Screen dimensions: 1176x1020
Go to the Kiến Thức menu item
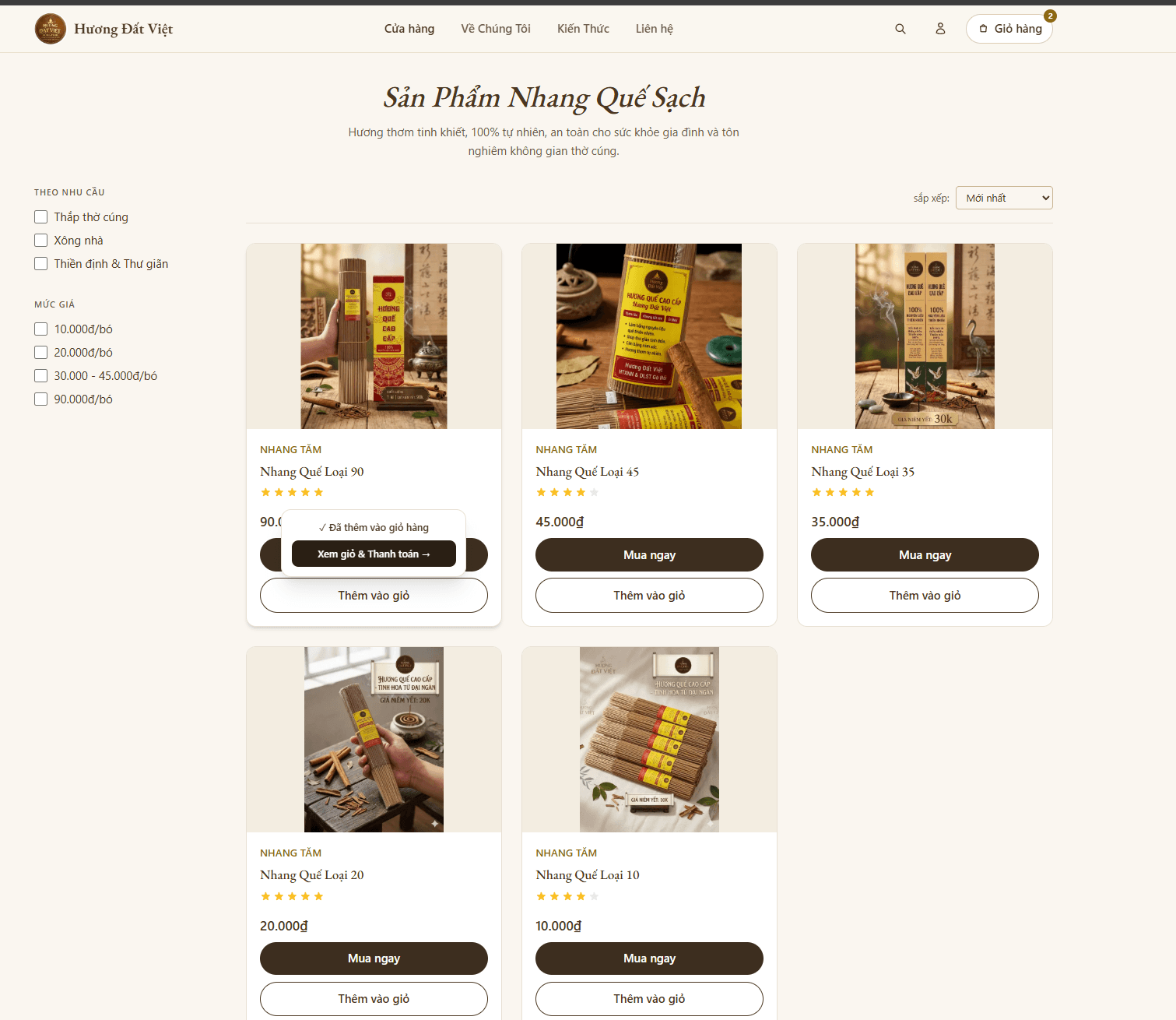(583, 29)
